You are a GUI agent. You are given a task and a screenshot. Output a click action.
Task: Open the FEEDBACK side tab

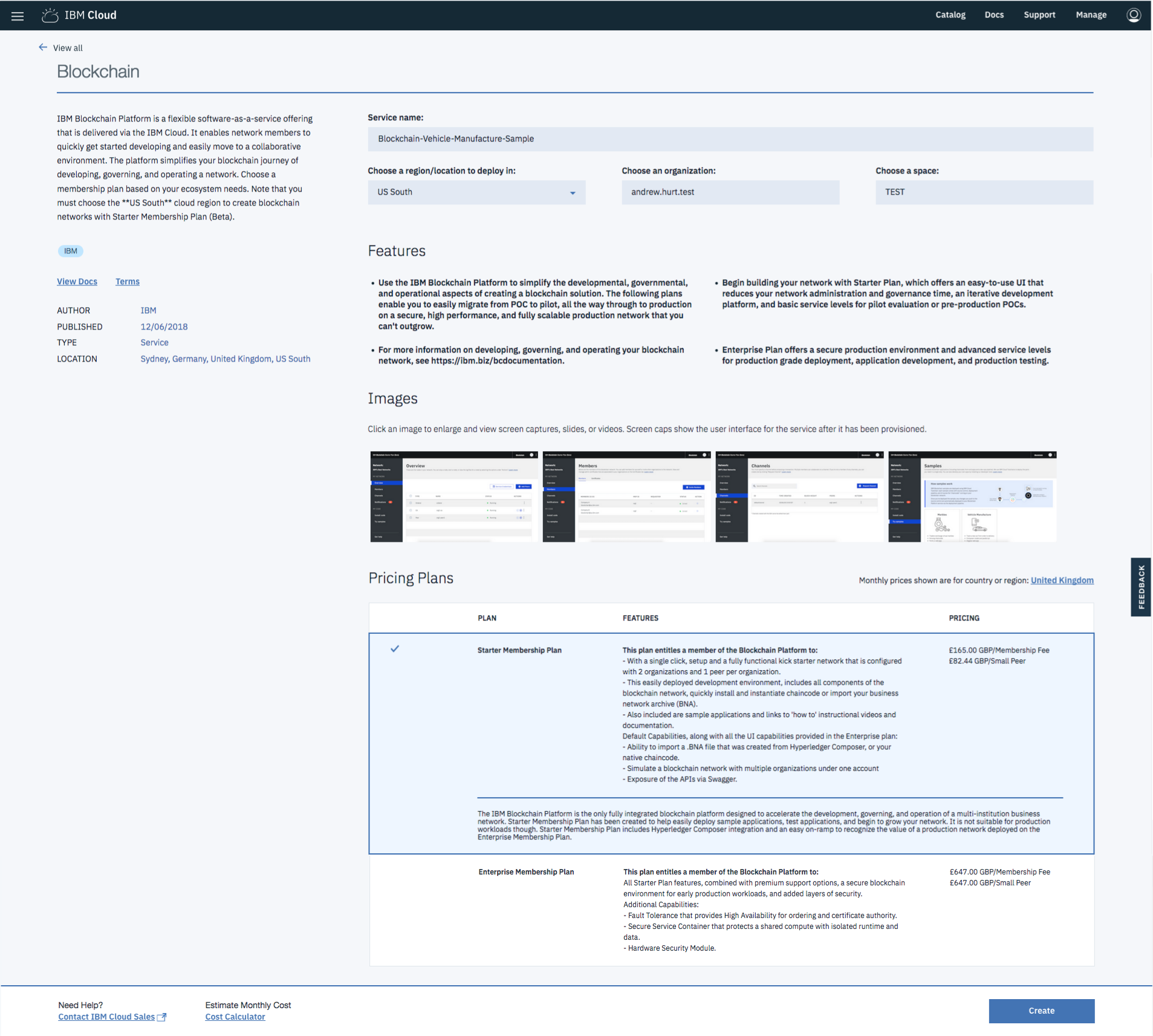(1141, 587)
